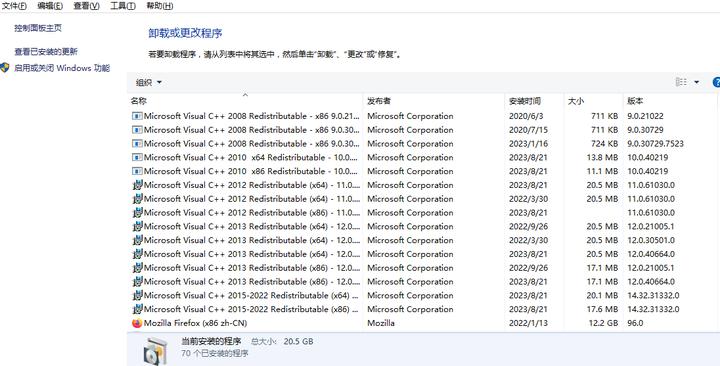Open the view options dropdown arrow
This screenshot has width=720, height=366.
(x=697, y=82)
